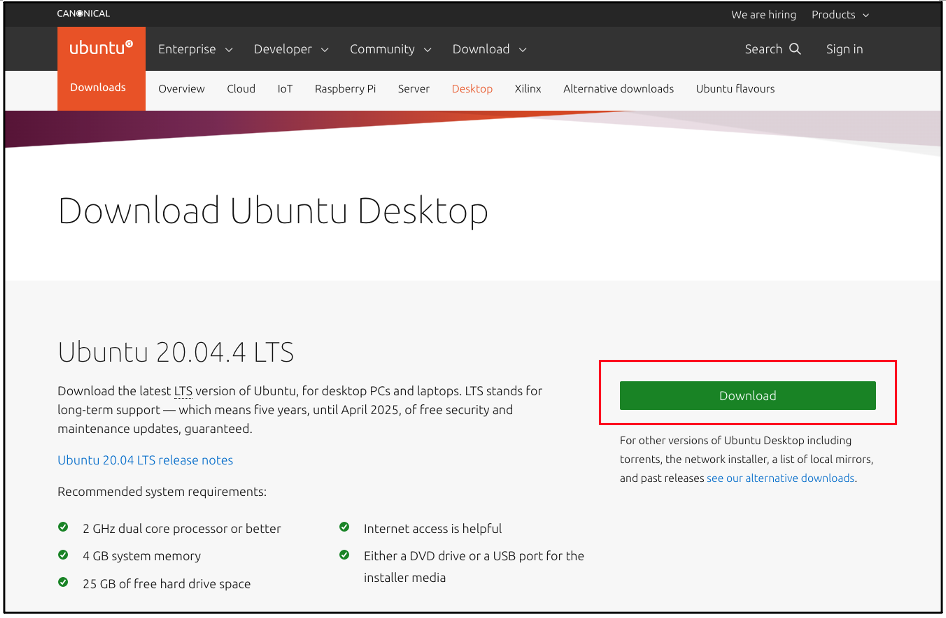Viewport: 946px width, 618px height.
Task: Switch to the Server tab
Action: [413, 89]
